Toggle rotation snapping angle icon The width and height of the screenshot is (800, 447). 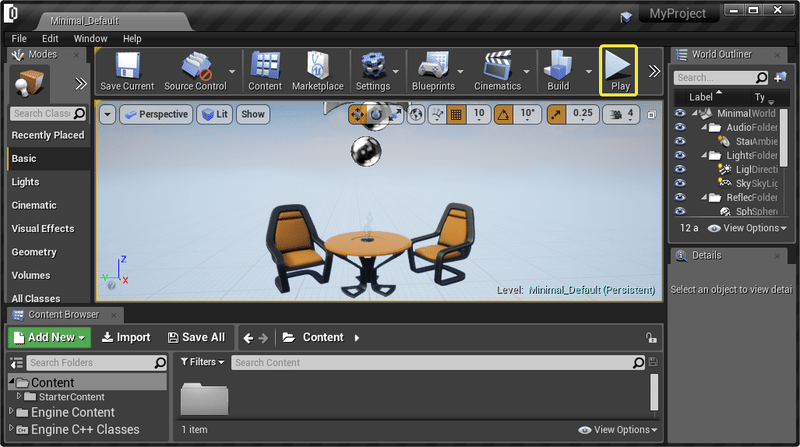pyautogui.click(x=504, y=114)
